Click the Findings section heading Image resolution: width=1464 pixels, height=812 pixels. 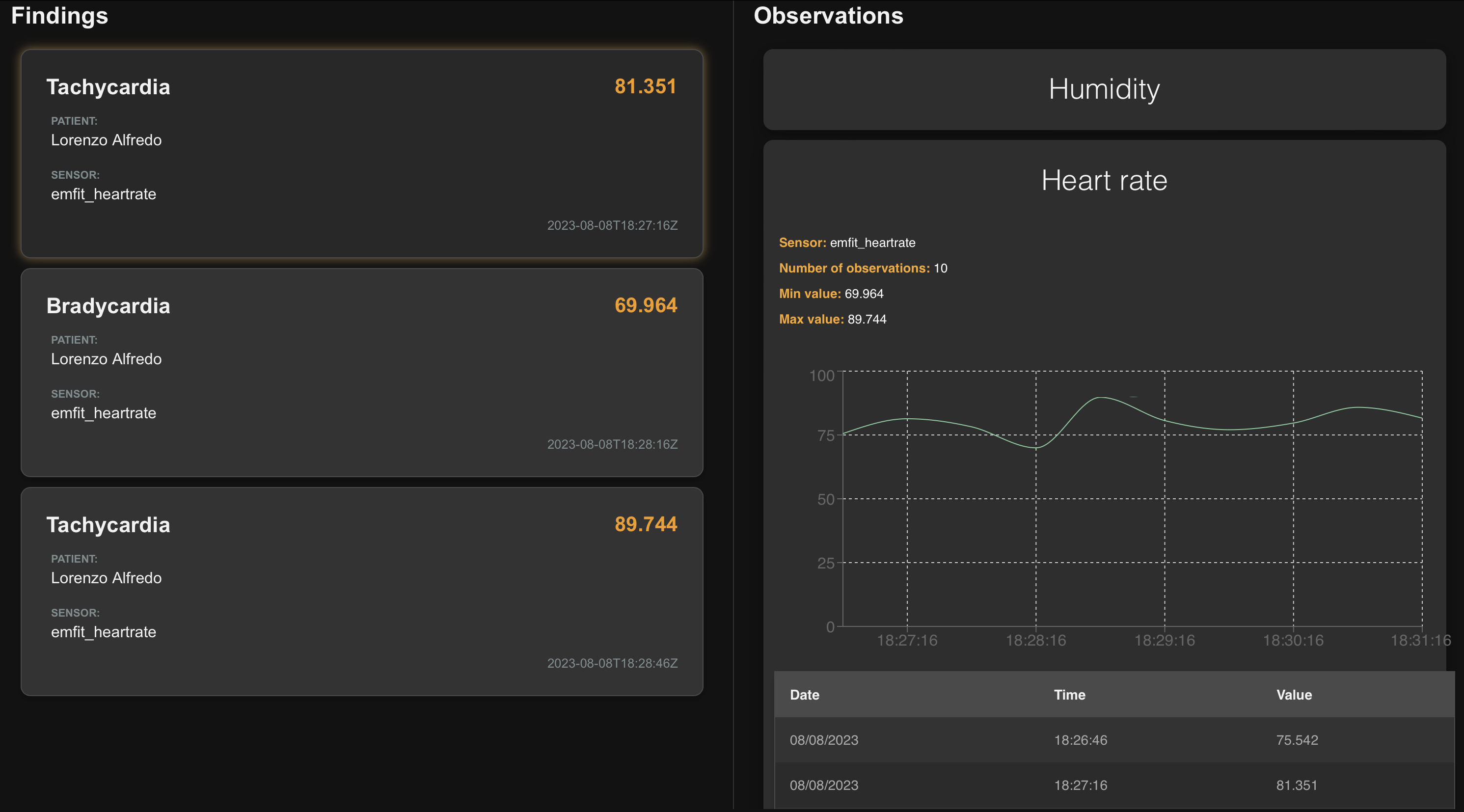[60, 15]
